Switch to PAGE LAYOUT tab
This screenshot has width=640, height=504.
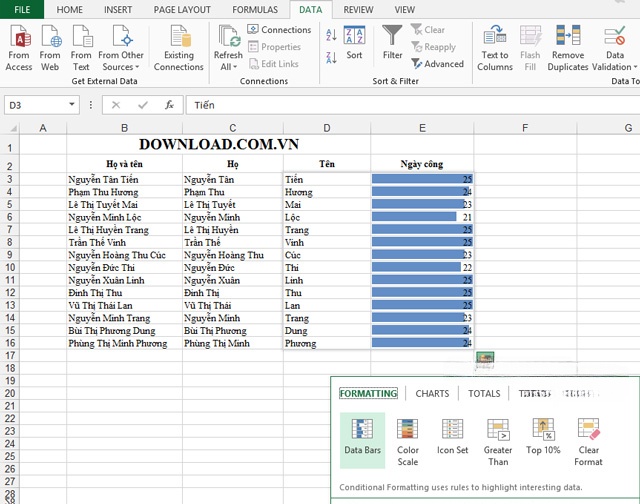click(182, 9)
